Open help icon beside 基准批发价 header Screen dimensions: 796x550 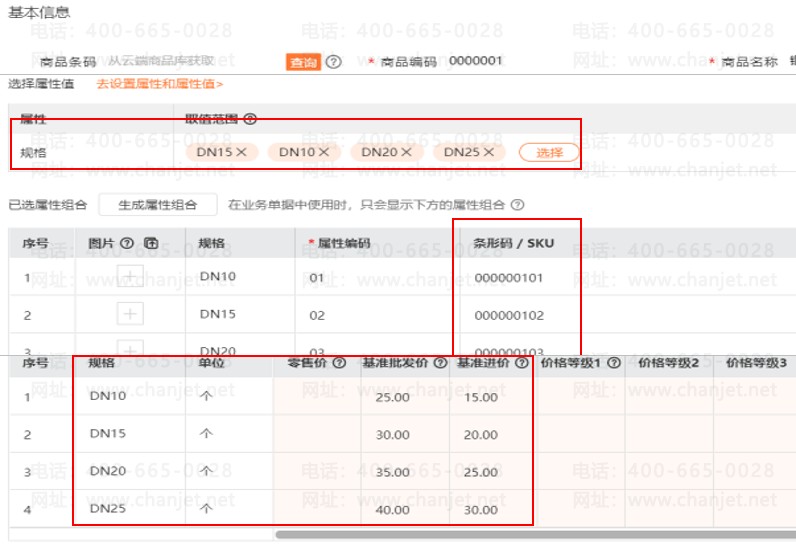tap(441, 363)
